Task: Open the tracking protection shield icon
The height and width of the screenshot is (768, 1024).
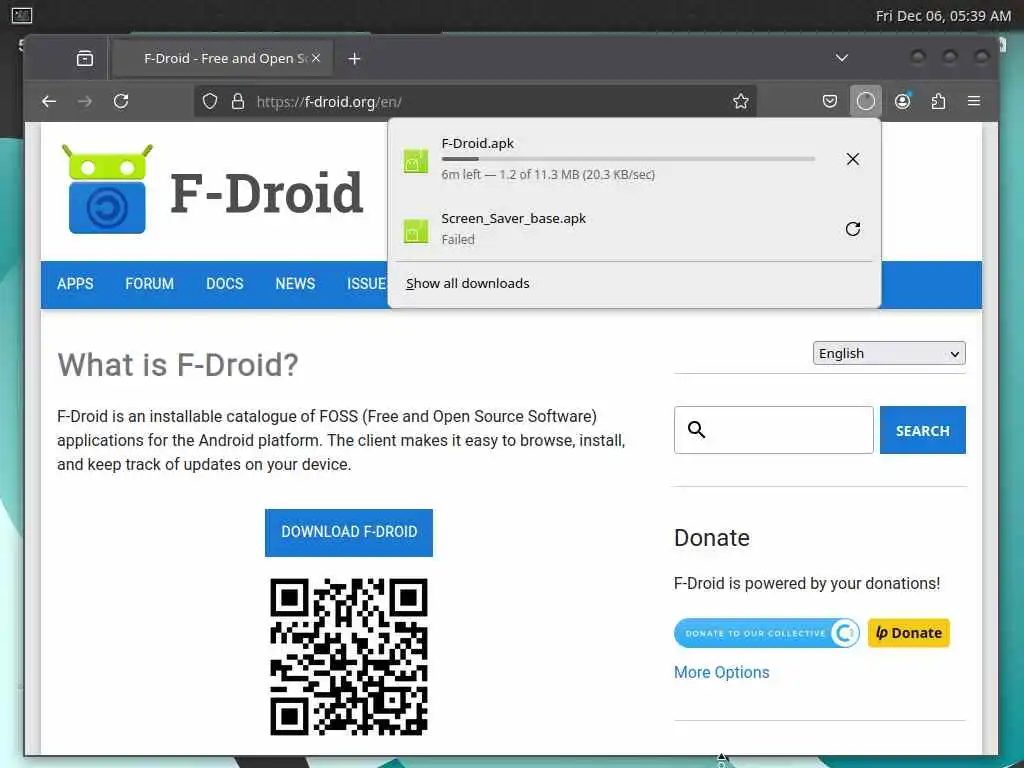Action: click(x=210, y=101)
